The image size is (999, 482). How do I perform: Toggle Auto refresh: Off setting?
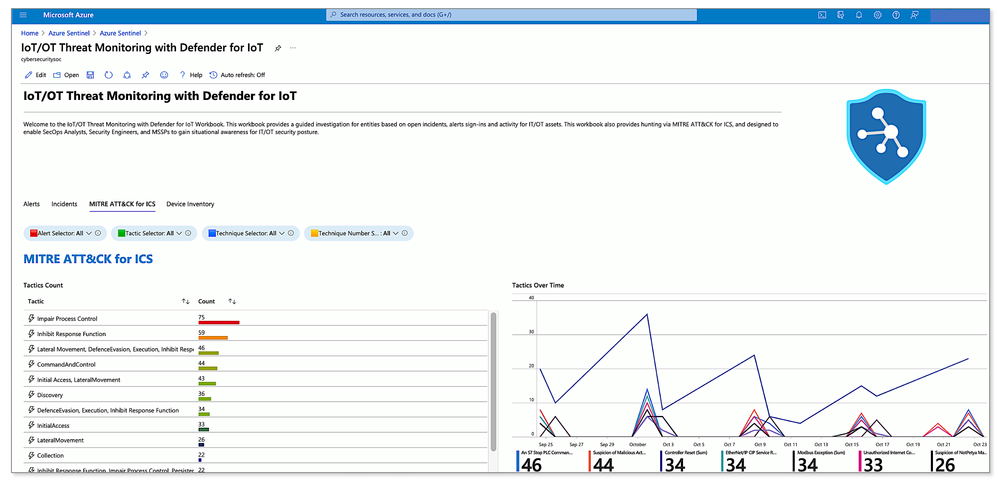pos(237,74)
